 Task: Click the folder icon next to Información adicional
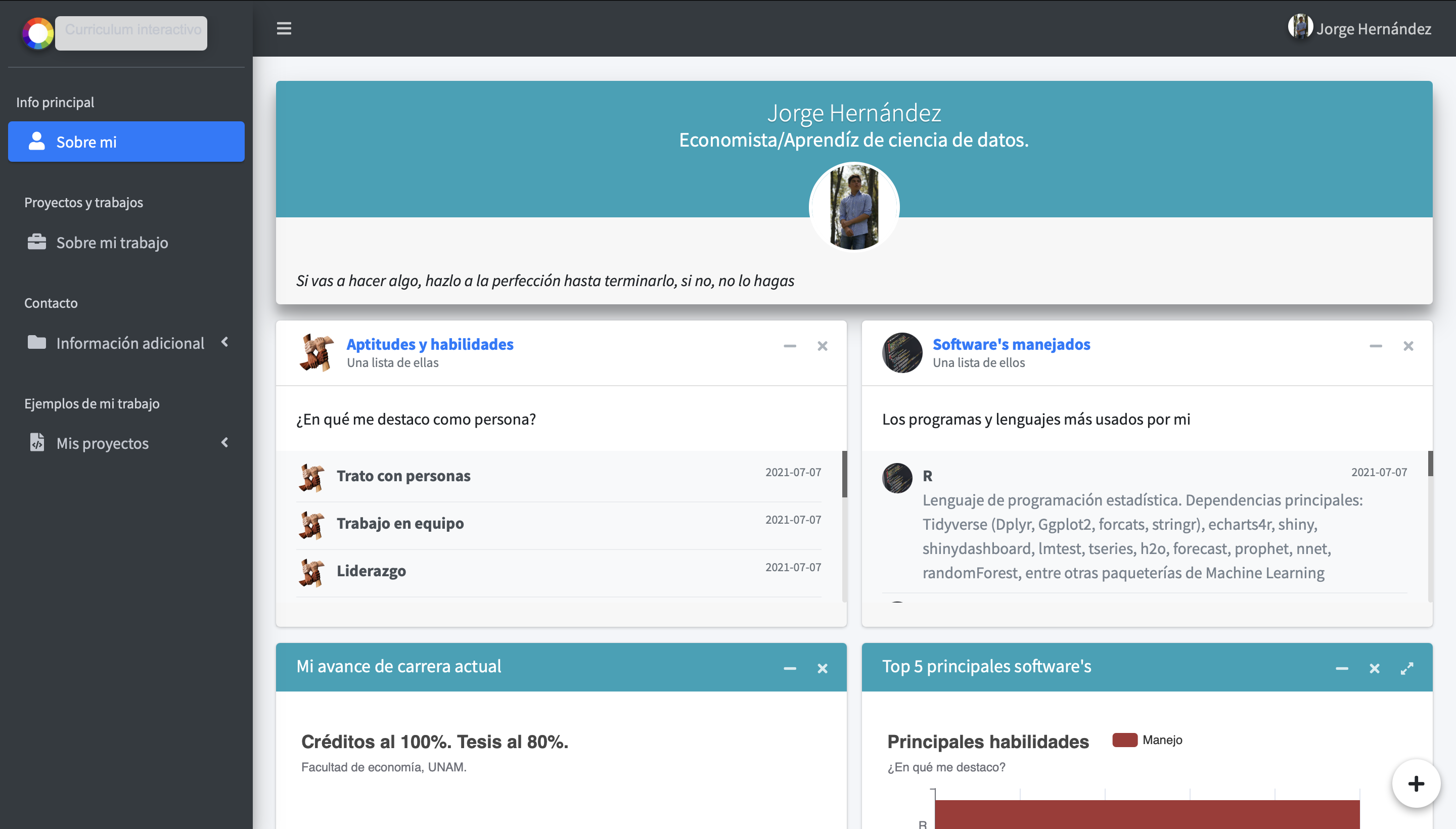36,342
